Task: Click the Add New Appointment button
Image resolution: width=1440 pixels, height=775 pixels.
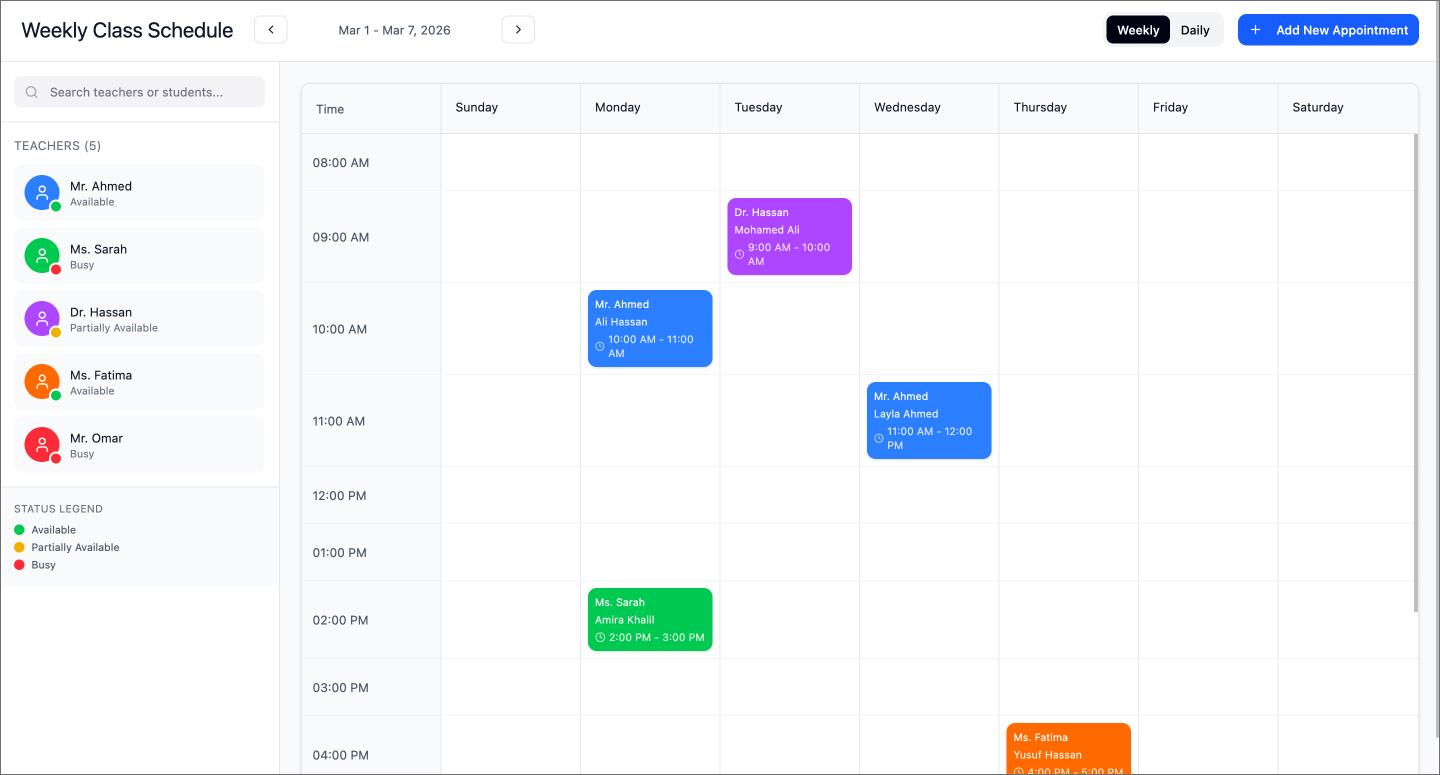Action: [x=1328, y=30]
